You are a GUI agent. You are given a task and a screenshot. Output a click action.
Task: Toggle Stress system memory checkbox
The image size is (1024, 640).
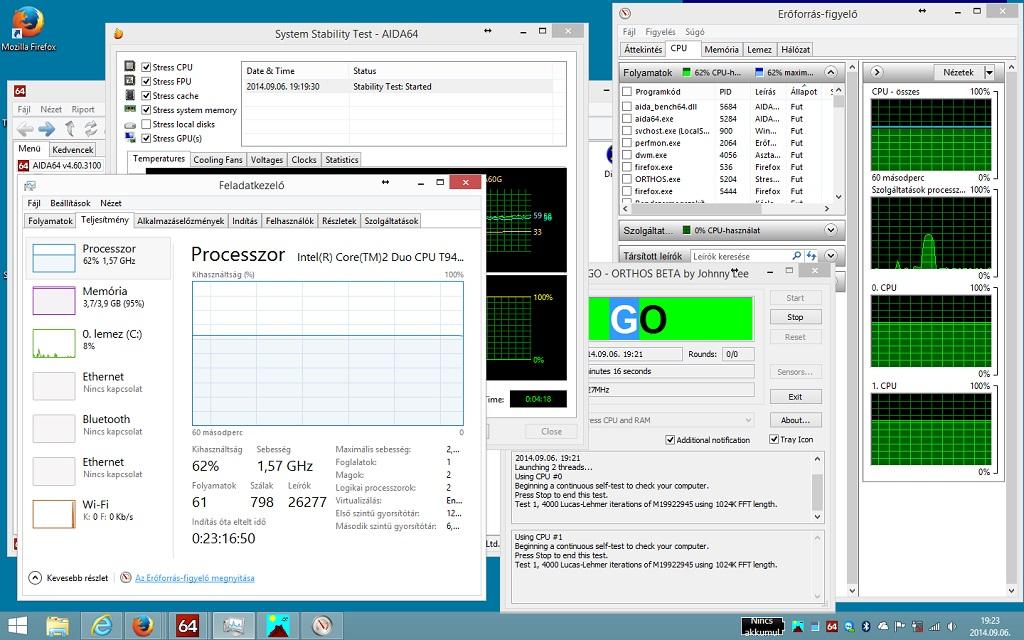click(x=146, y=110)
